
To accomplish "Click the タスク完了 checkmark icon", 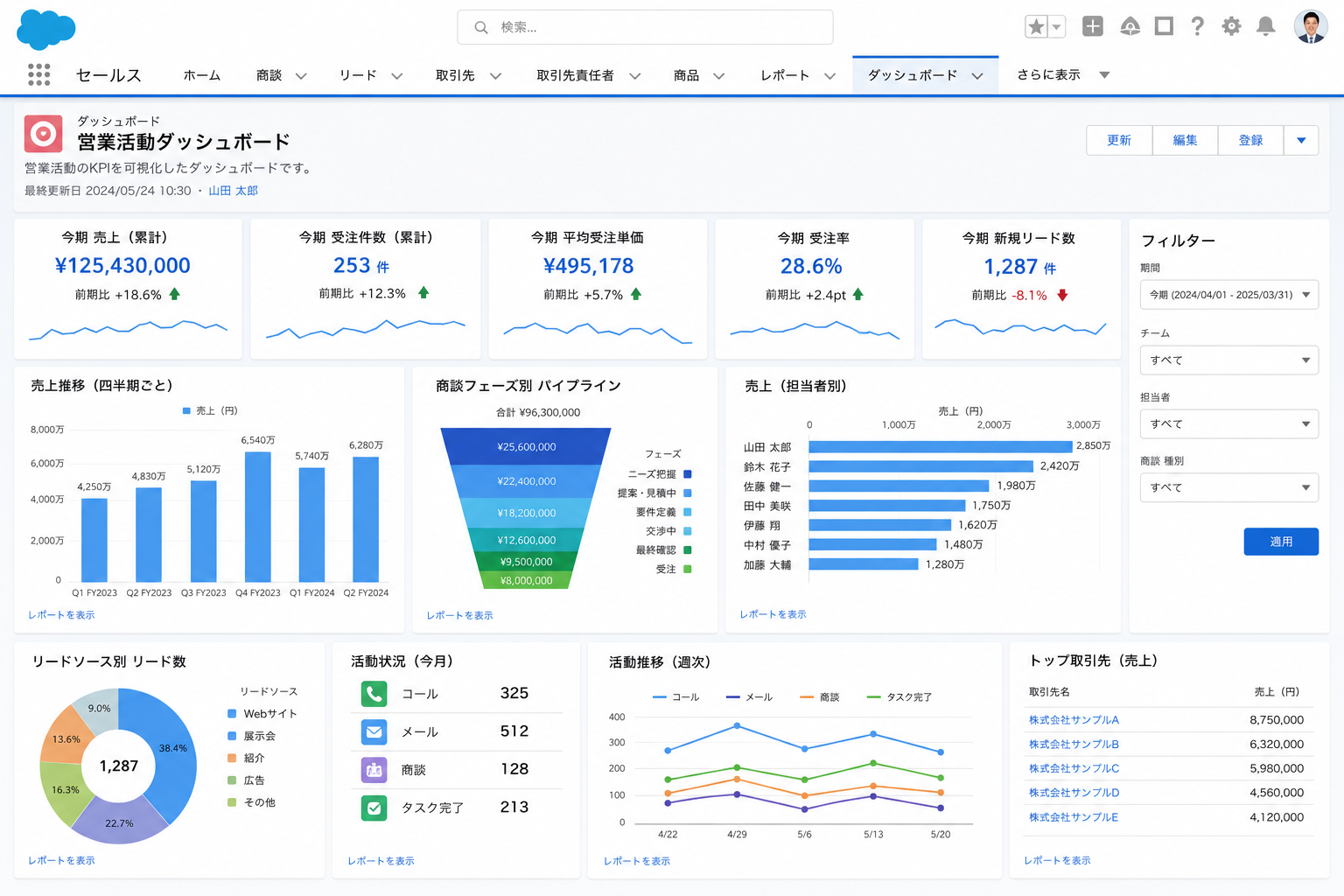I will (x=374, y=808).
